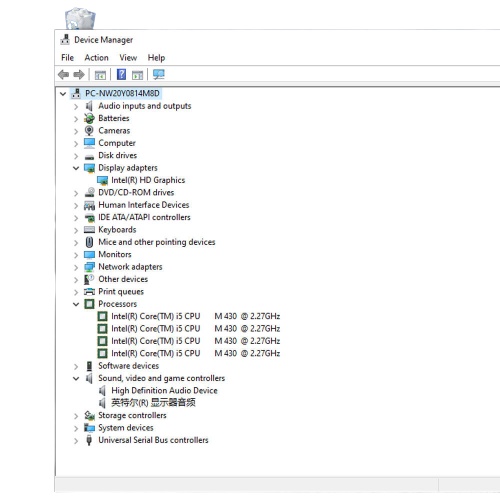Select root computer node PC-NW20Y0814M8D
This screenshot has width=500, height=500.
coord(122,93)
